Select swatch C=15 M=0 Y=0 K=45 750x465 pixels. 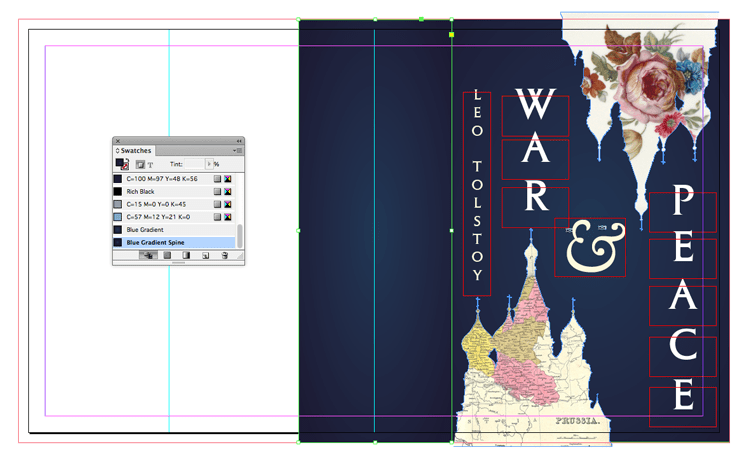tap(174, 204)
